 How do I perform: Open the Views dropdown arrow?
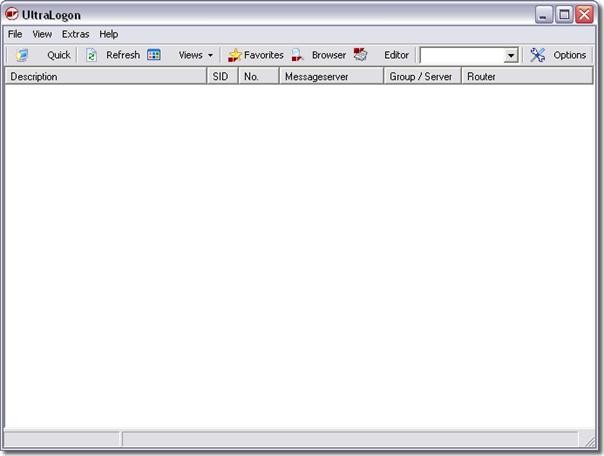210,55
